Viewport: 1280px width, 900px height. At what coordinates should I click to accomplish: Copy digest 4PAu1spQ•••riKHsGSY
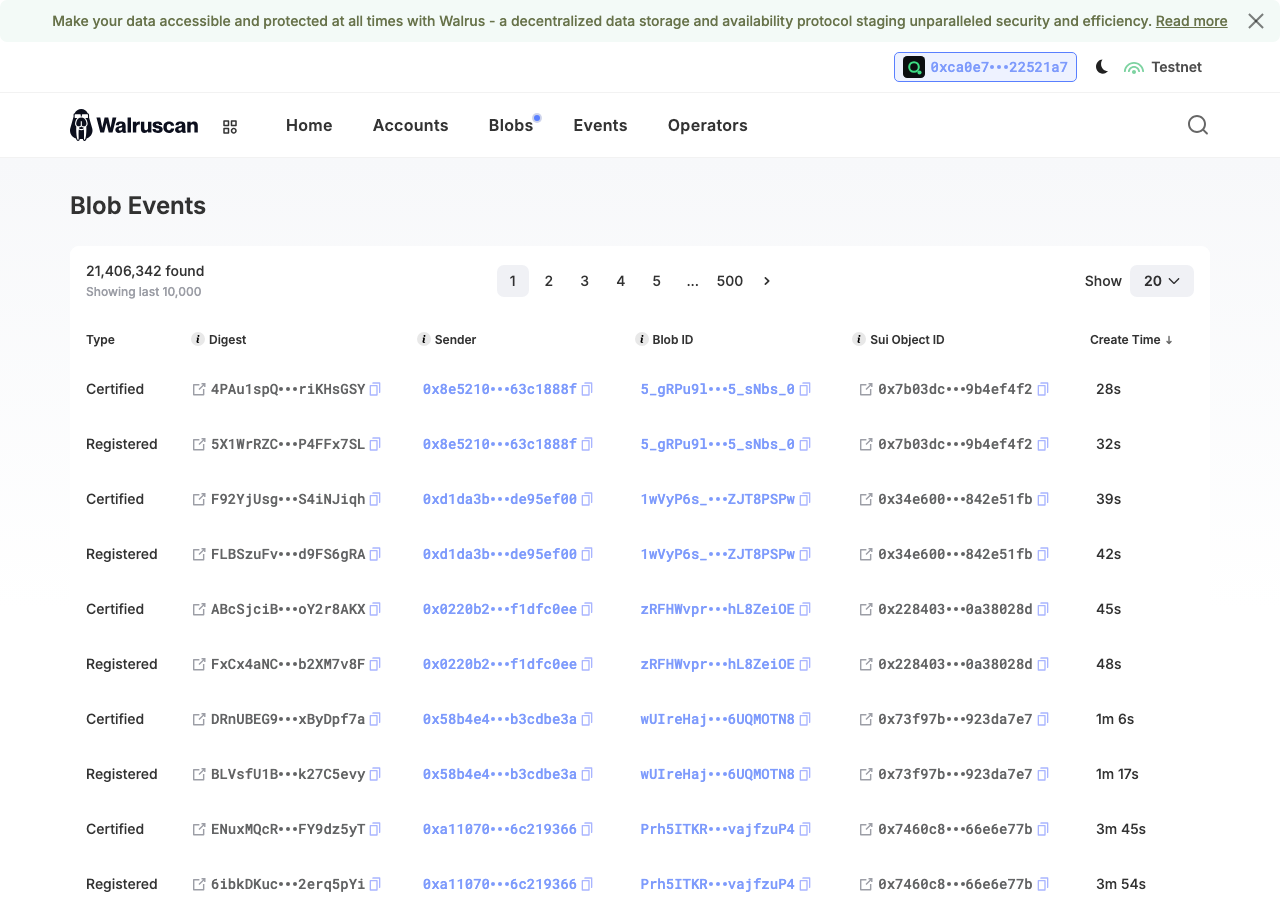[375, 389]
